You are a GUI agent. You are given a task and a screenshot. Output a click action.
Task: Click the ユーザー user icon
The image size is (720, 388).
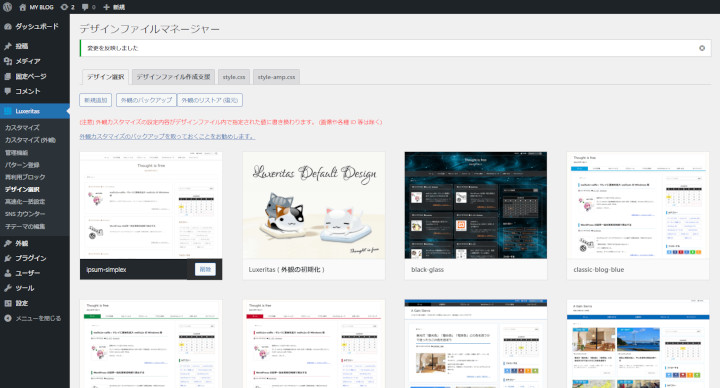click(8, 273)
